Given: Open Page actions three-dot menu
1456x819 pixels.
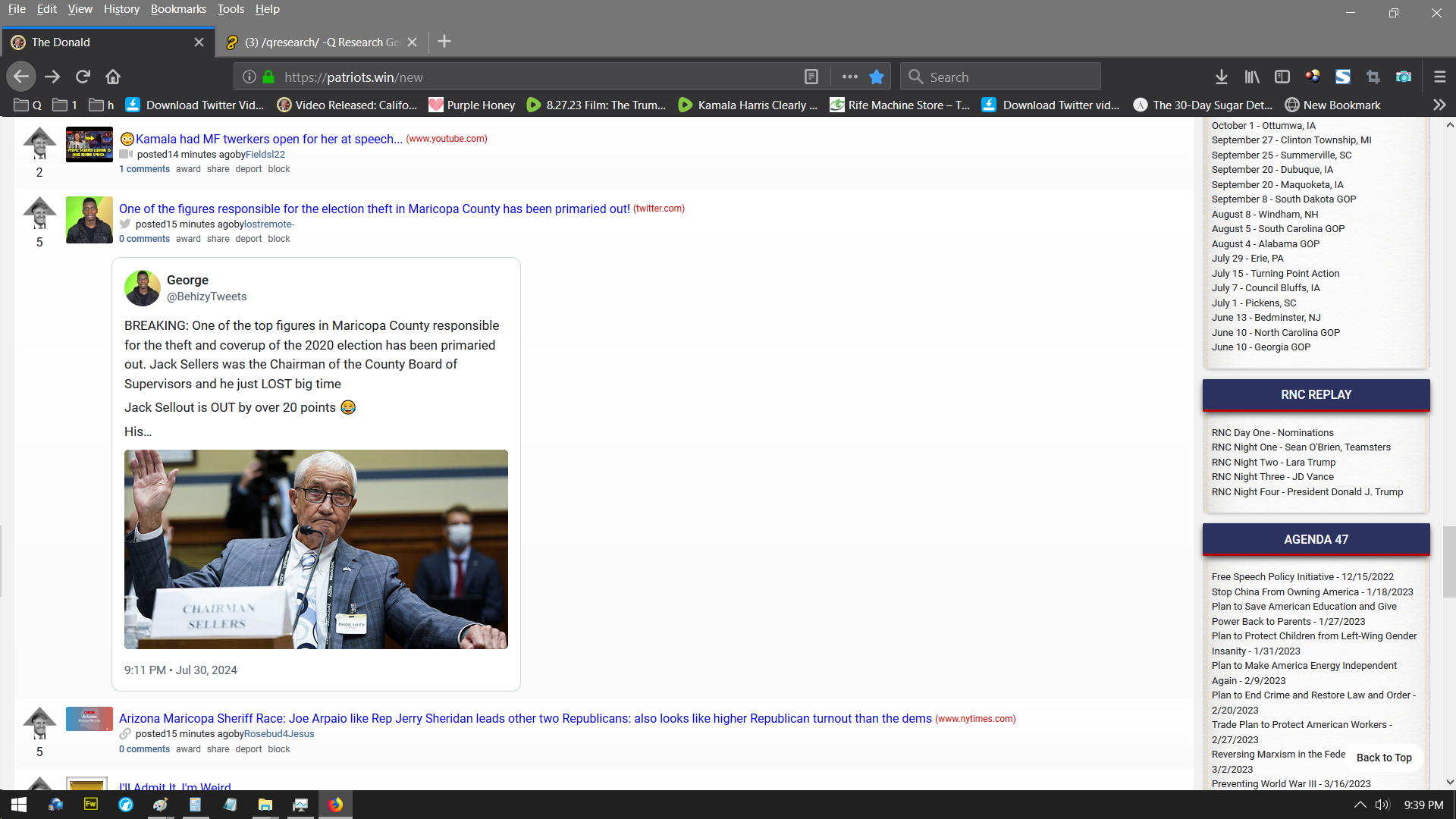Looking at the screenshot, I should tap(849, 77).
